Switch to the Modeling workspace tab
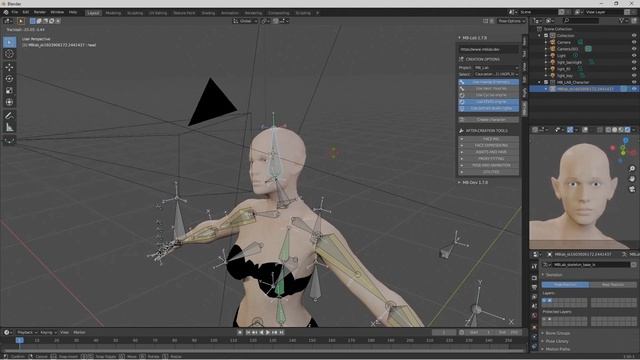Image resolution: width=640 pixels, height=360 pixels. click(x=113, y=13)
